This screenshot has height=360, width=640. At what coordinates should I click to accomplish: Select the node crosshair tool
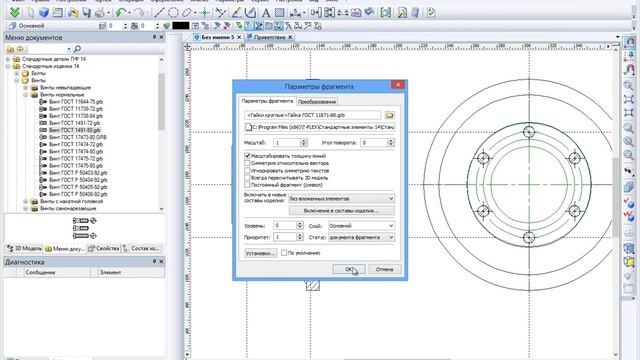(x=205, y=13)
